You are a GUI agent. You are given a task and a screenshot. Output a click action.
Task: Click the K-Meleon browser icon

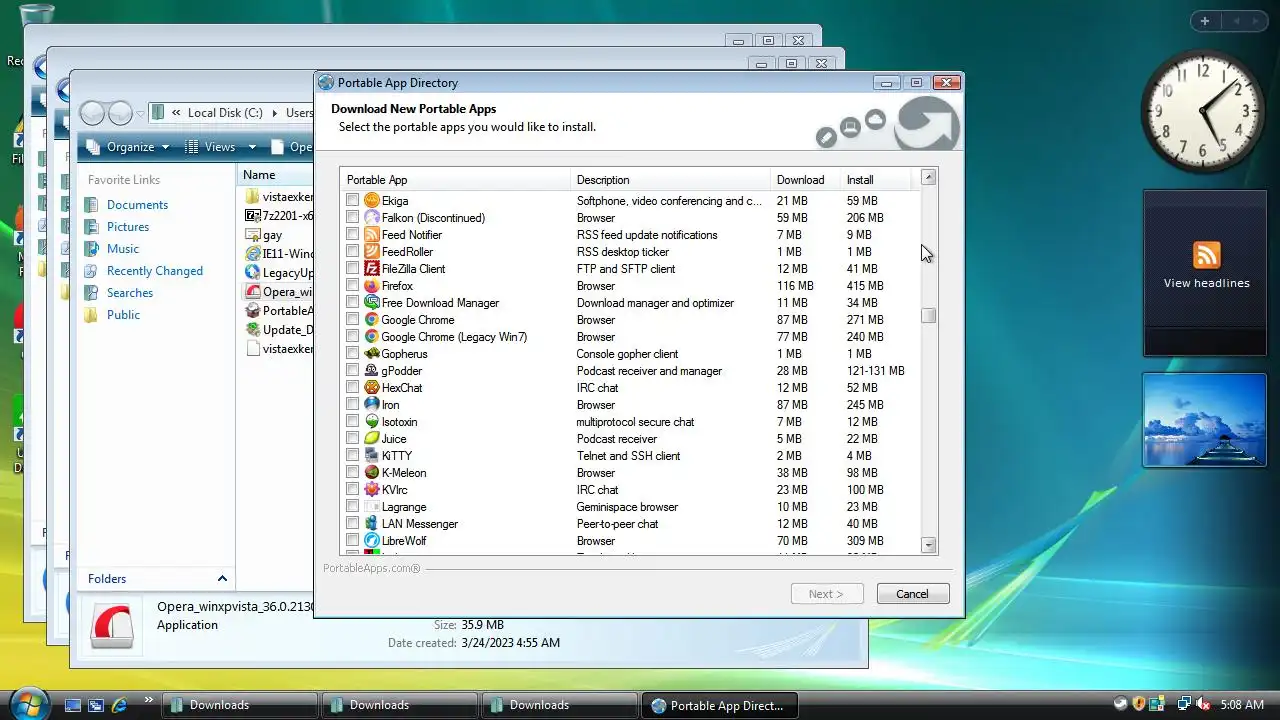[x=372, y=473]
